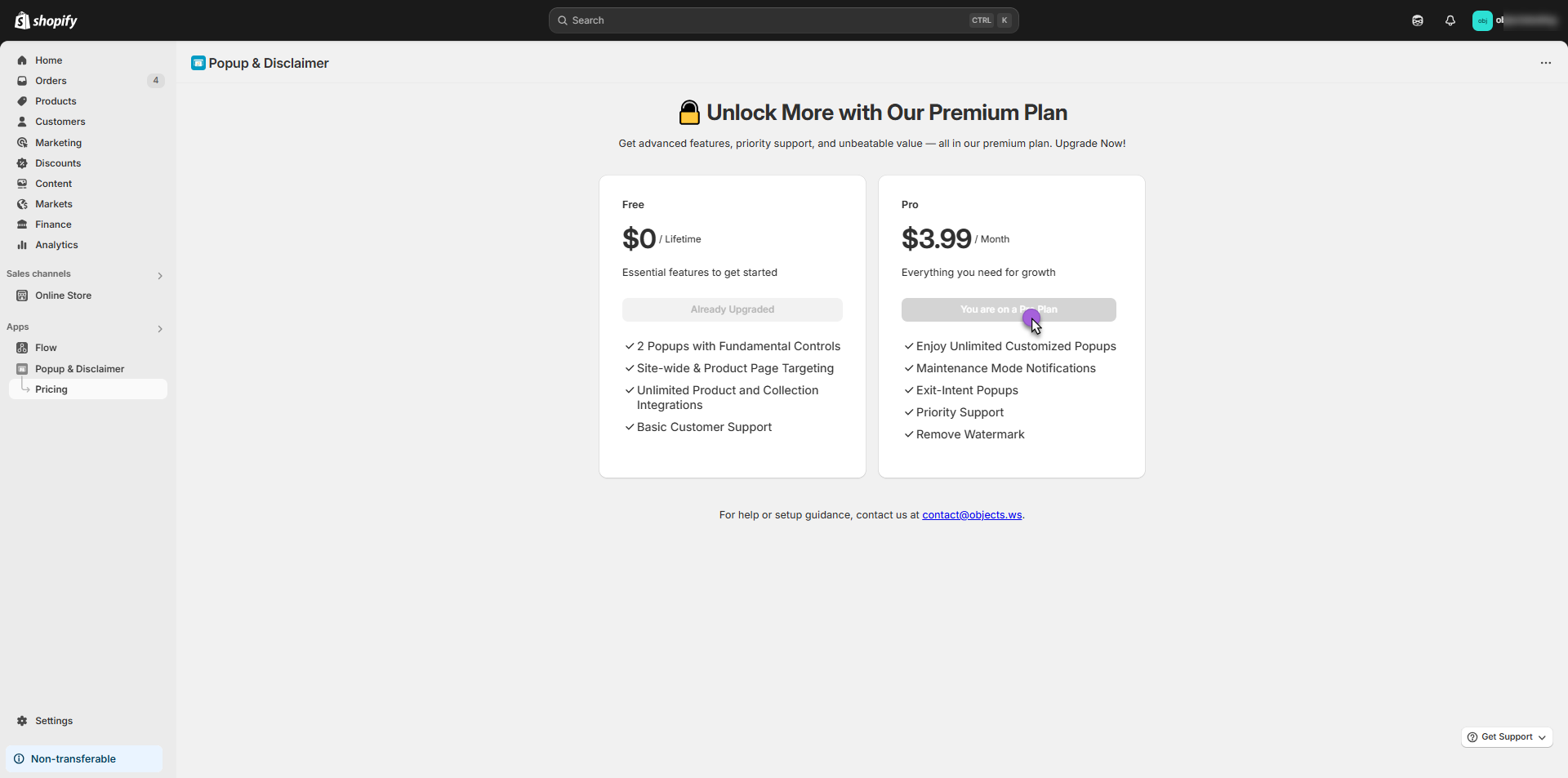Open the Get Support dropdown

click(x=1507, y=737)
